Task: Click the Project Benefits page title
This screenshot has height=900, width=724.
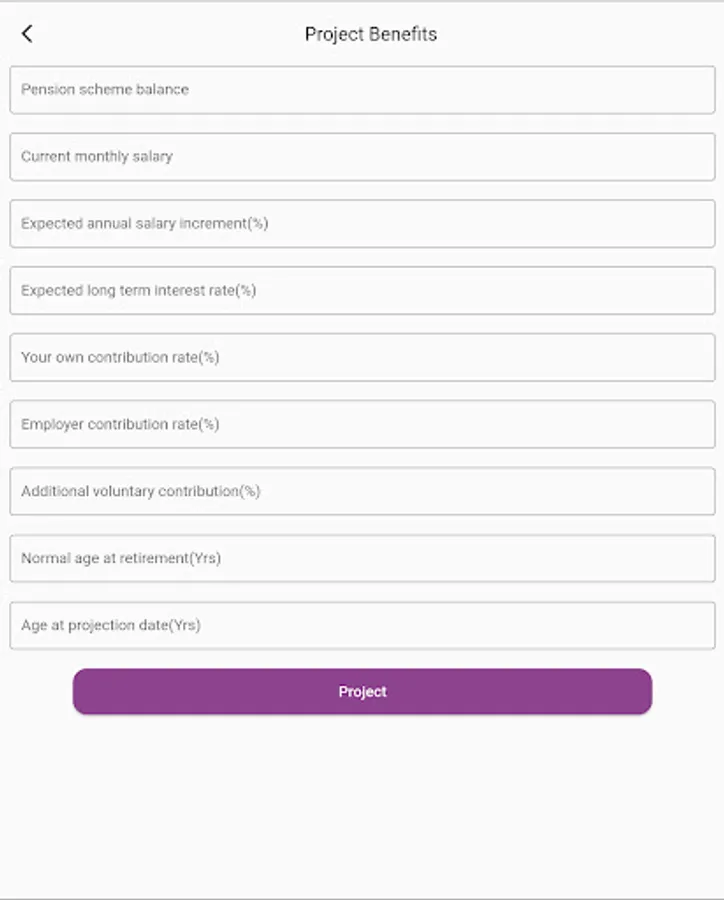Action: 371,34
